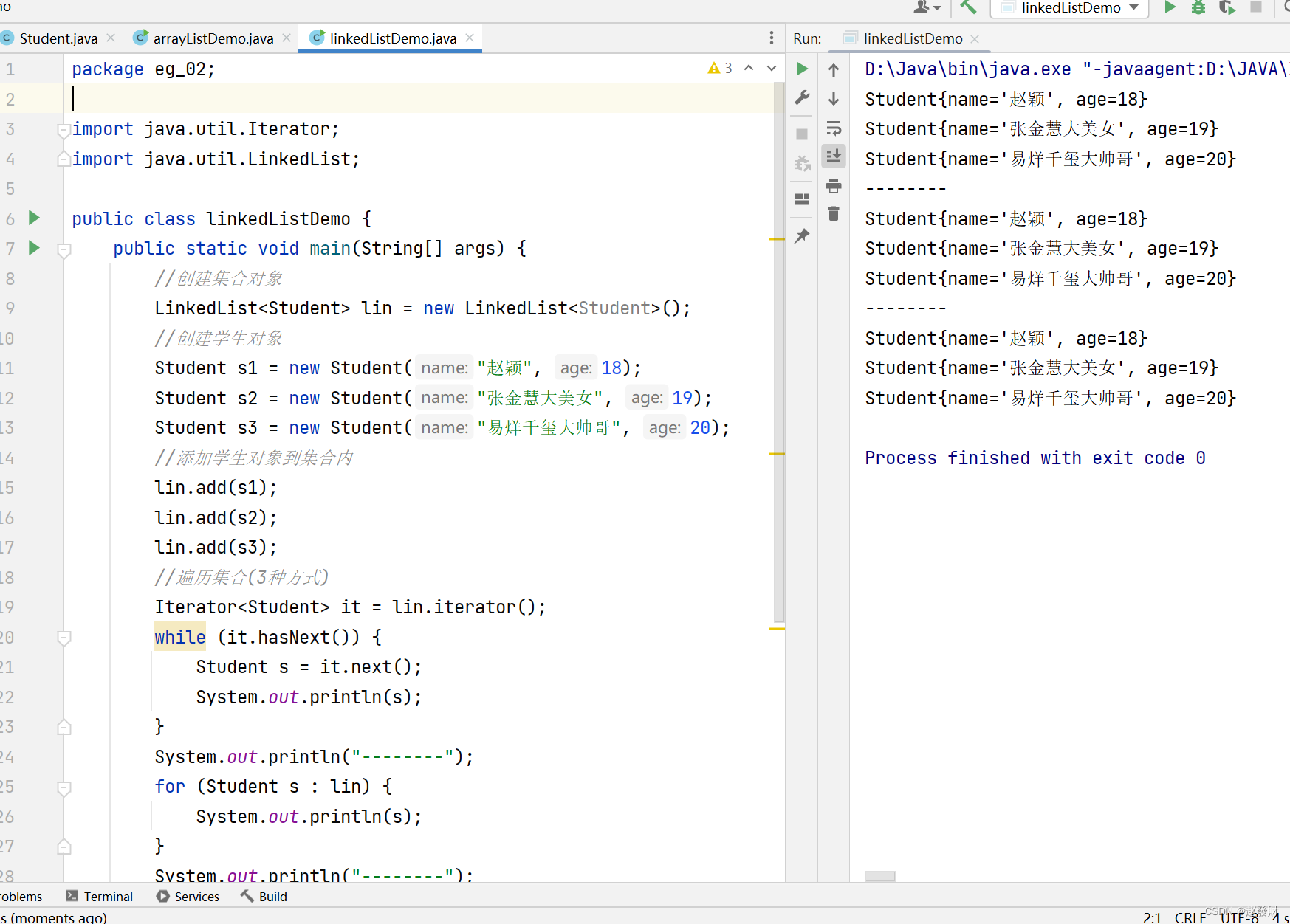The height and width of the screenshot is (924, 1290).
Task: Change UTF-8 file encoding in status bar
Action: pos(1239,917)
